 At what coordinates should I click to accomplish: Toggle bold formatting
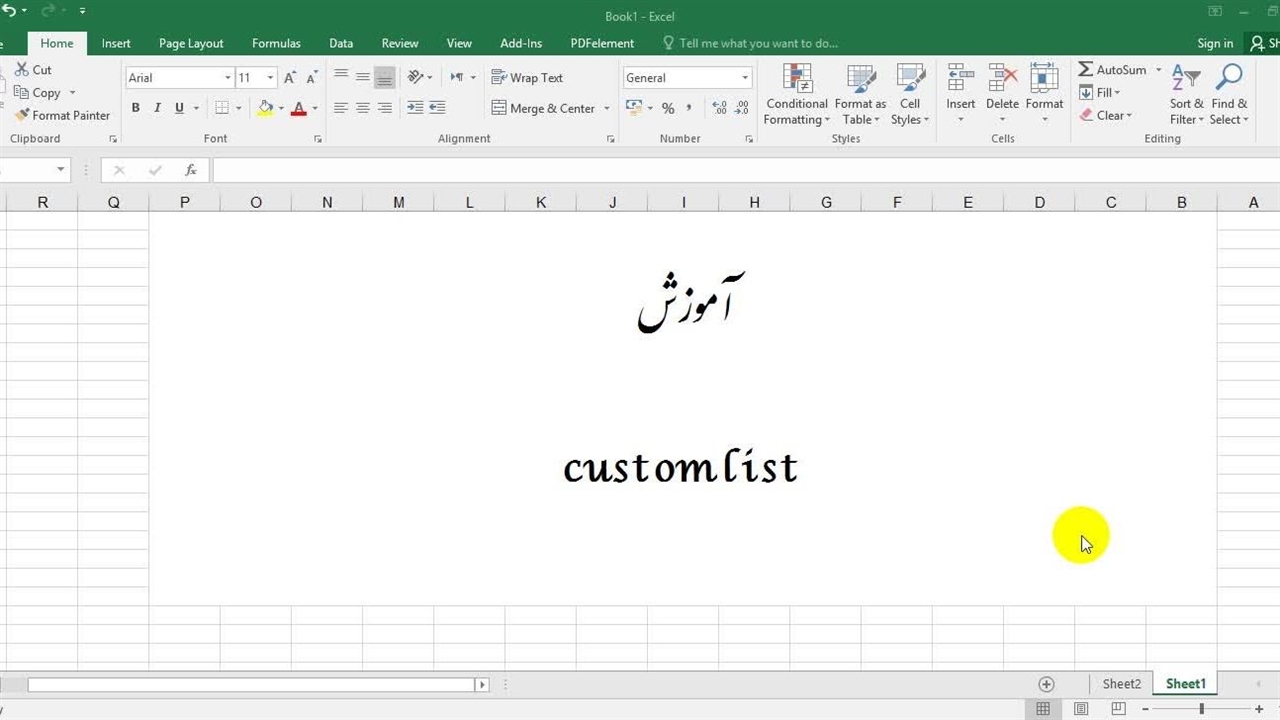pyautogui.click(x=136, y=107)
